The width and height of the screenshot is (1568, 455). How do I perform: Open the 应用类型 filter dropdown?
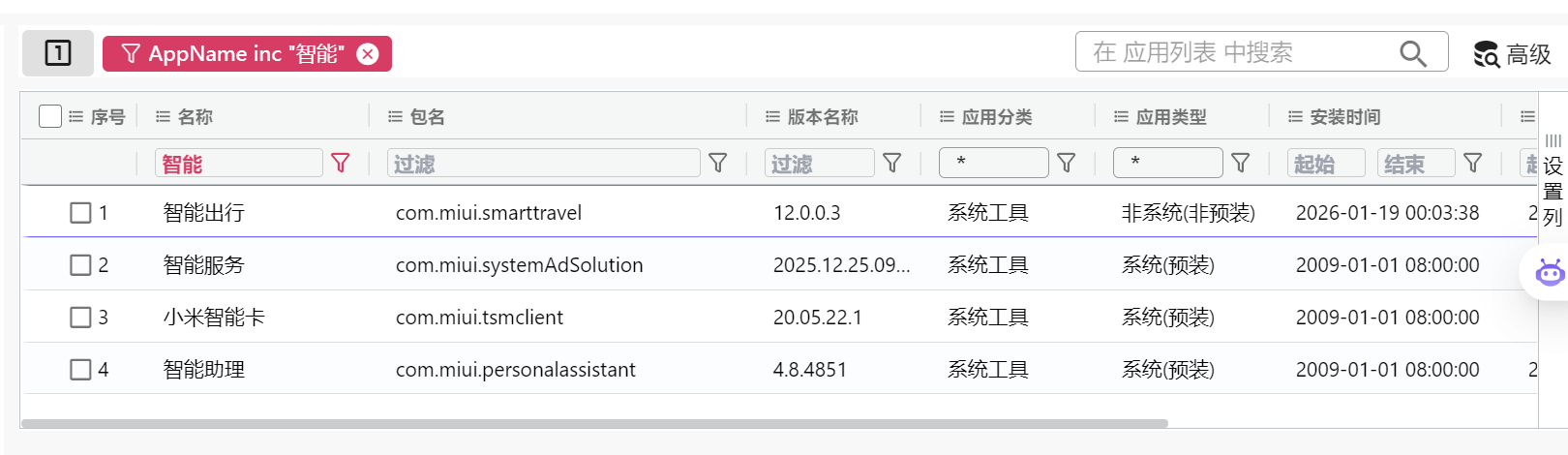[x=1167, y=163]
